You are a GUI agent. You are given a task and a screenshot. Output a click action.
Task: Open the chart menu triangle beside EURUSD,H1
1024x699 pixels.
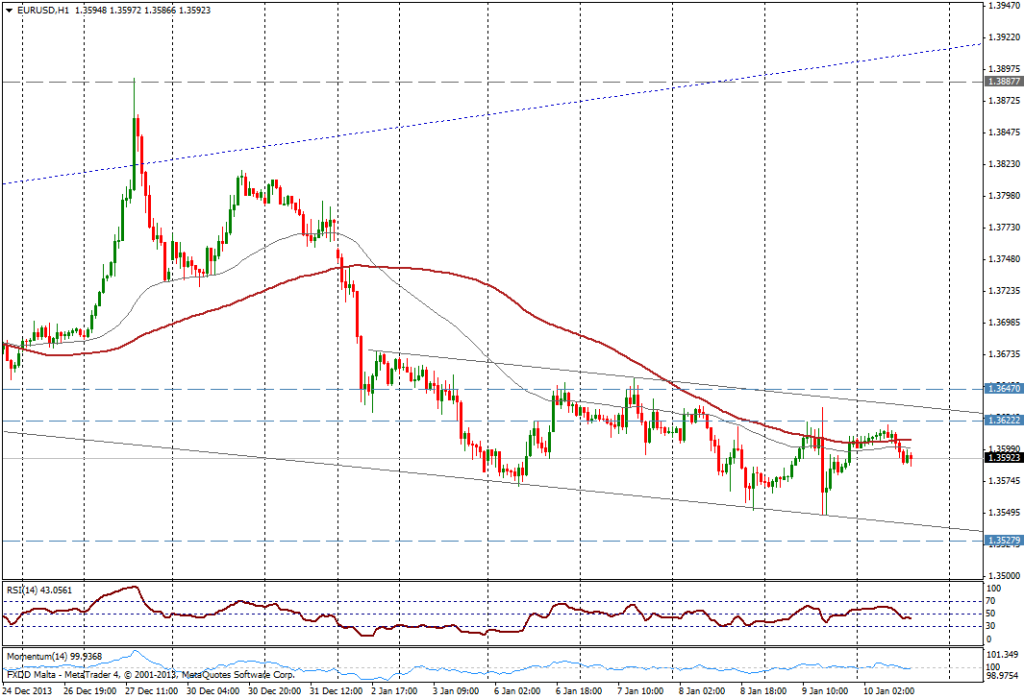(8, 9)
